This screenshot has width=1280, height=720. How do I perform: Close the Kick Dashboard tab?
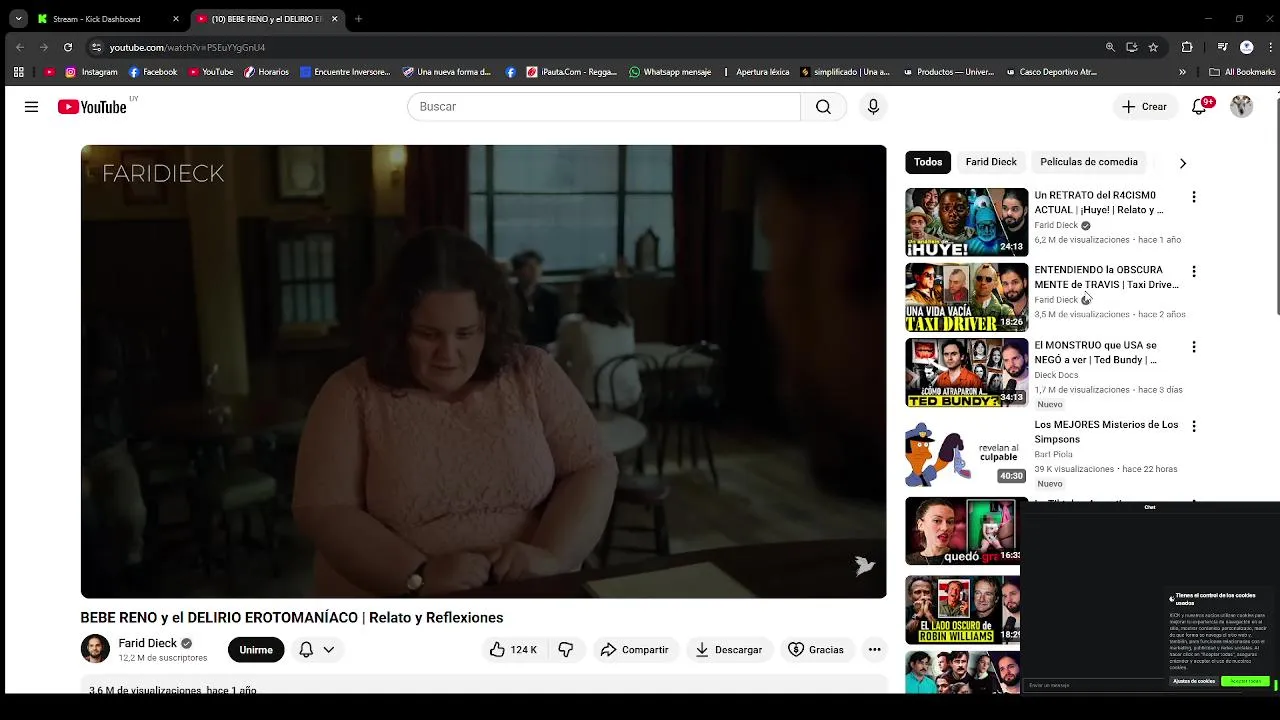click(x=176, y=19)
